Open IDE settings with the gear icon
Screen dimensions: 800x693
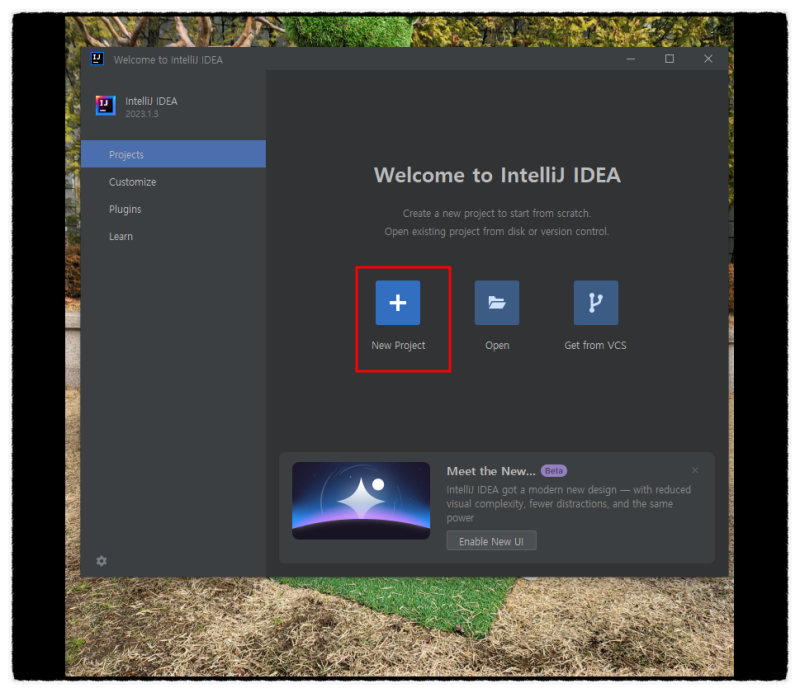[101, 561]
